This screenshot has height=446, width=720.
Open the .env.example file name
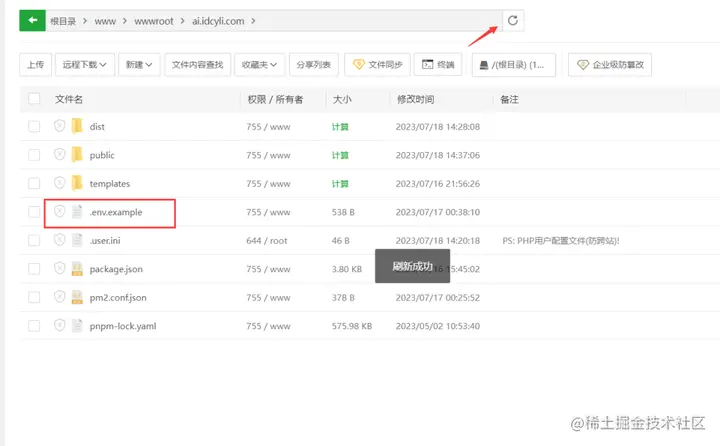coord(116,212)
